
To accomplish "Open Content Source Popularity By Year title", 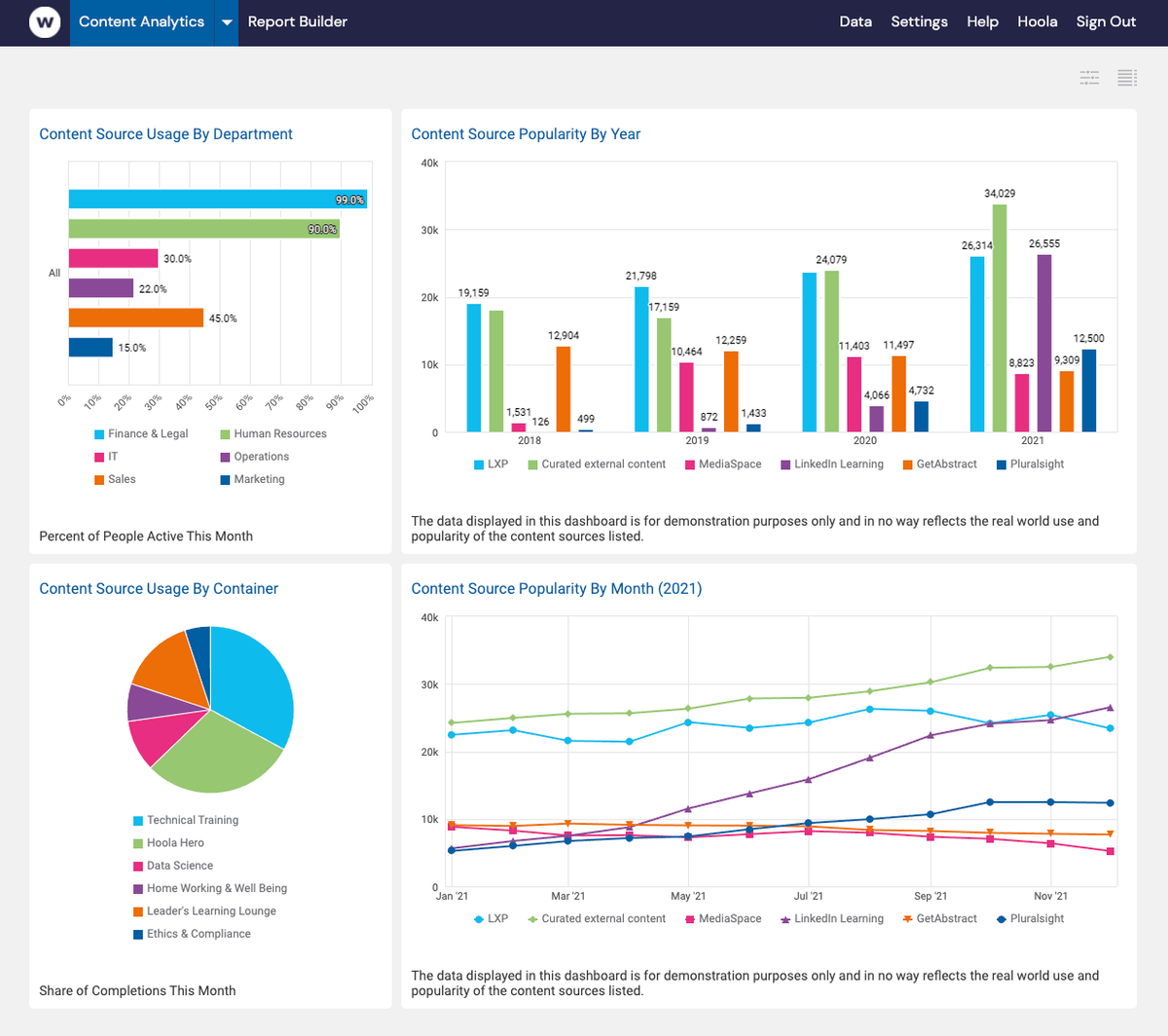I will point(526,134).
